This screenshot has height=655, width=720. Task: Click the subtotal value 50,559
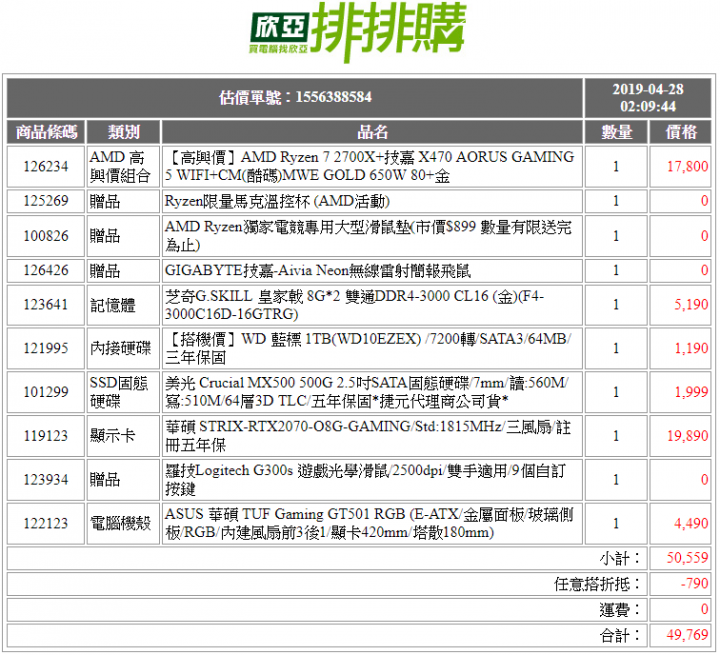point(687,558)
